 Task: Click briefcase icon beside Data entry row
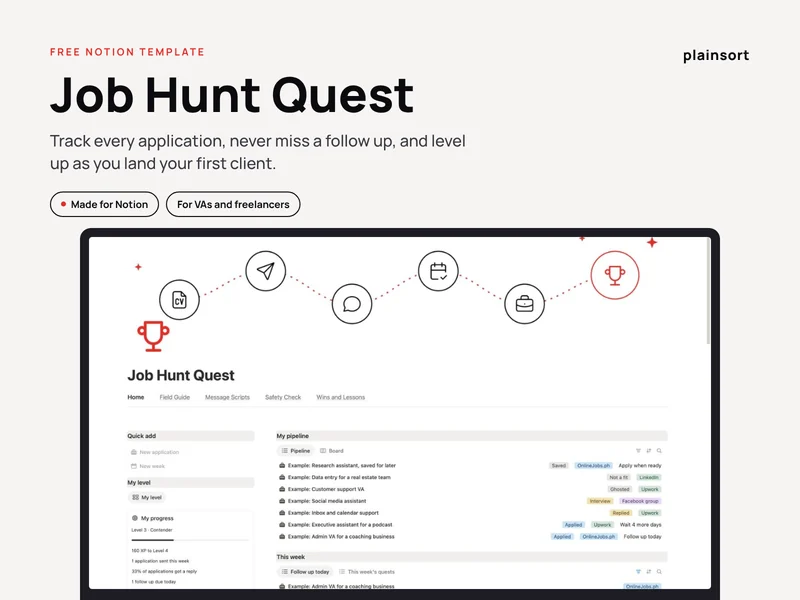click(x=282, y=478)
